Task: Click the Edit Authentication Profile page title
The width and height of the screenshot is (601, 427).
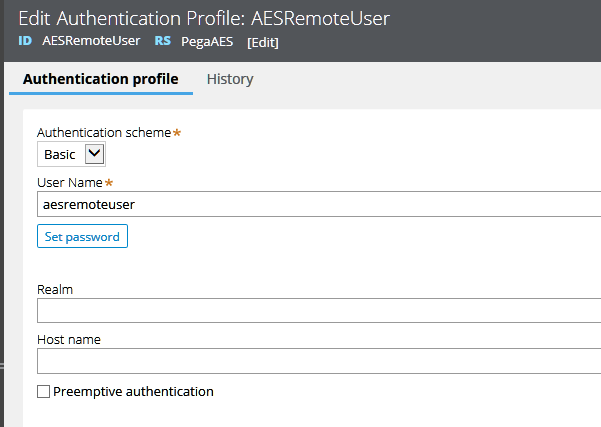Action: [x=204, y=17]
